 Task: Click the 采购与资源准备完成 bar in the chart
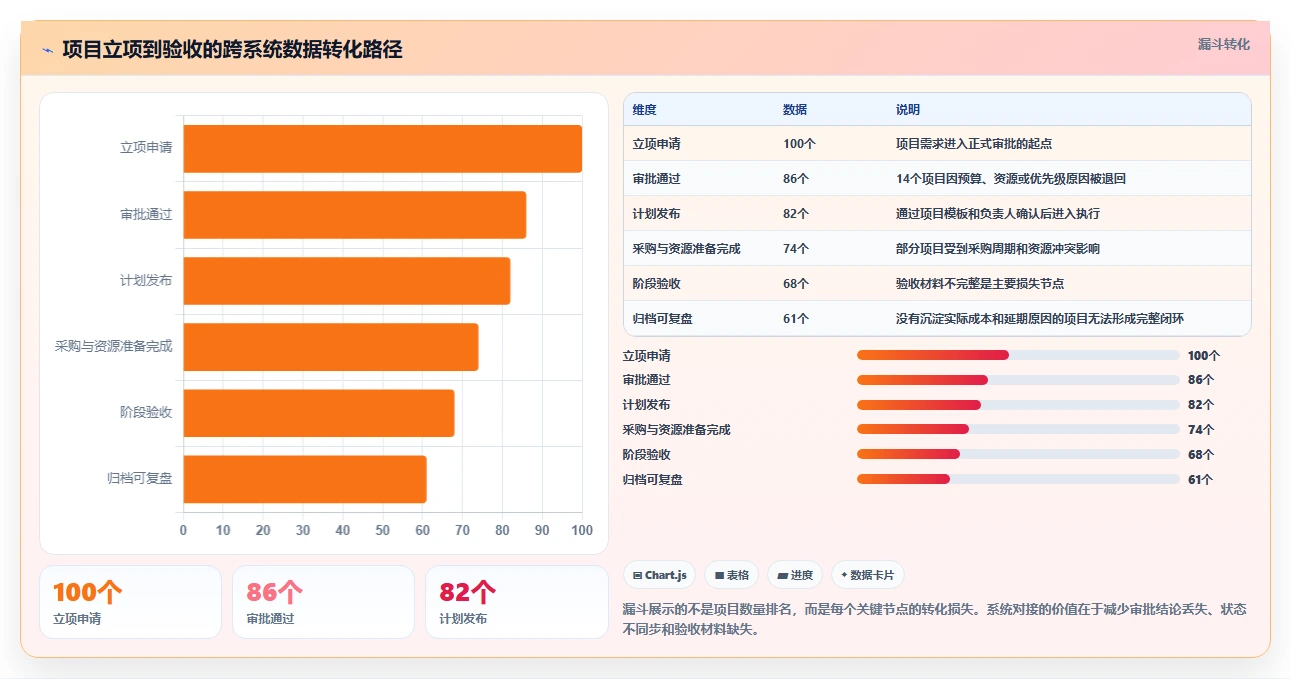tap(331, 347)
